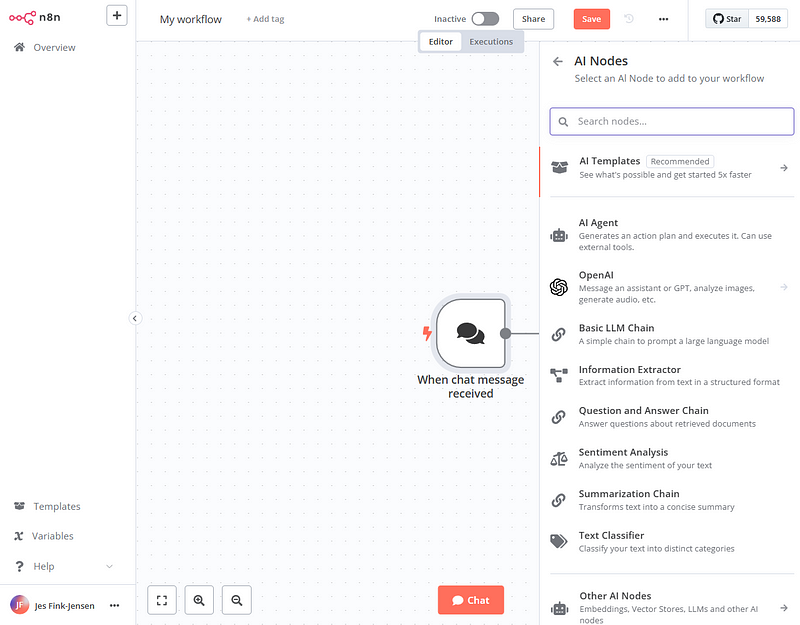This screenshot has width=800, height=625.
Task: Add the Sentiment Analysis node
Action: coord(671,458)
